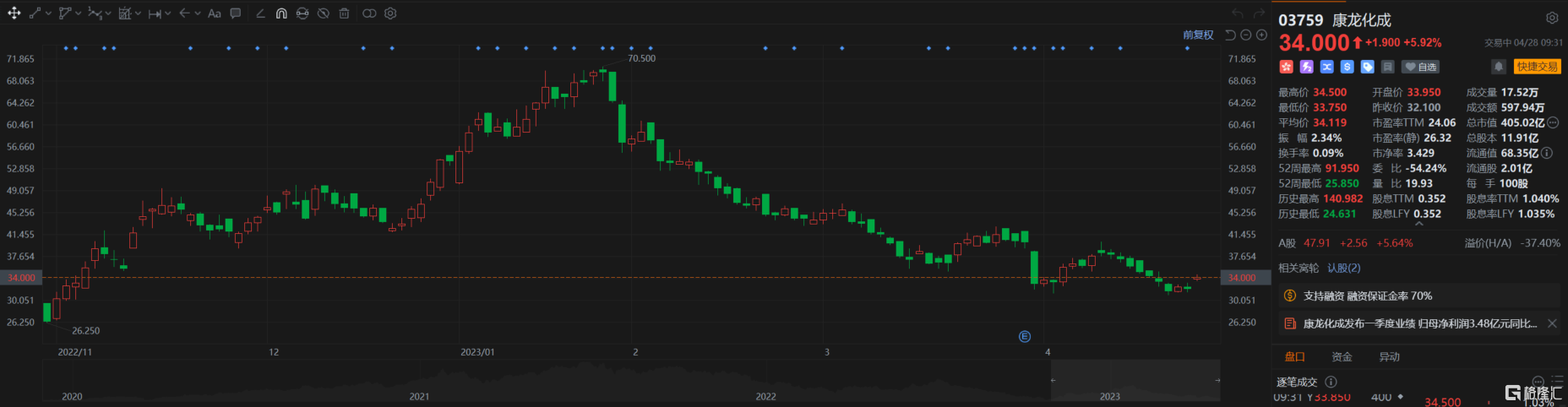Click the blue dollar sign badge
The image size is (1568, 407).
click(1347, 67)
